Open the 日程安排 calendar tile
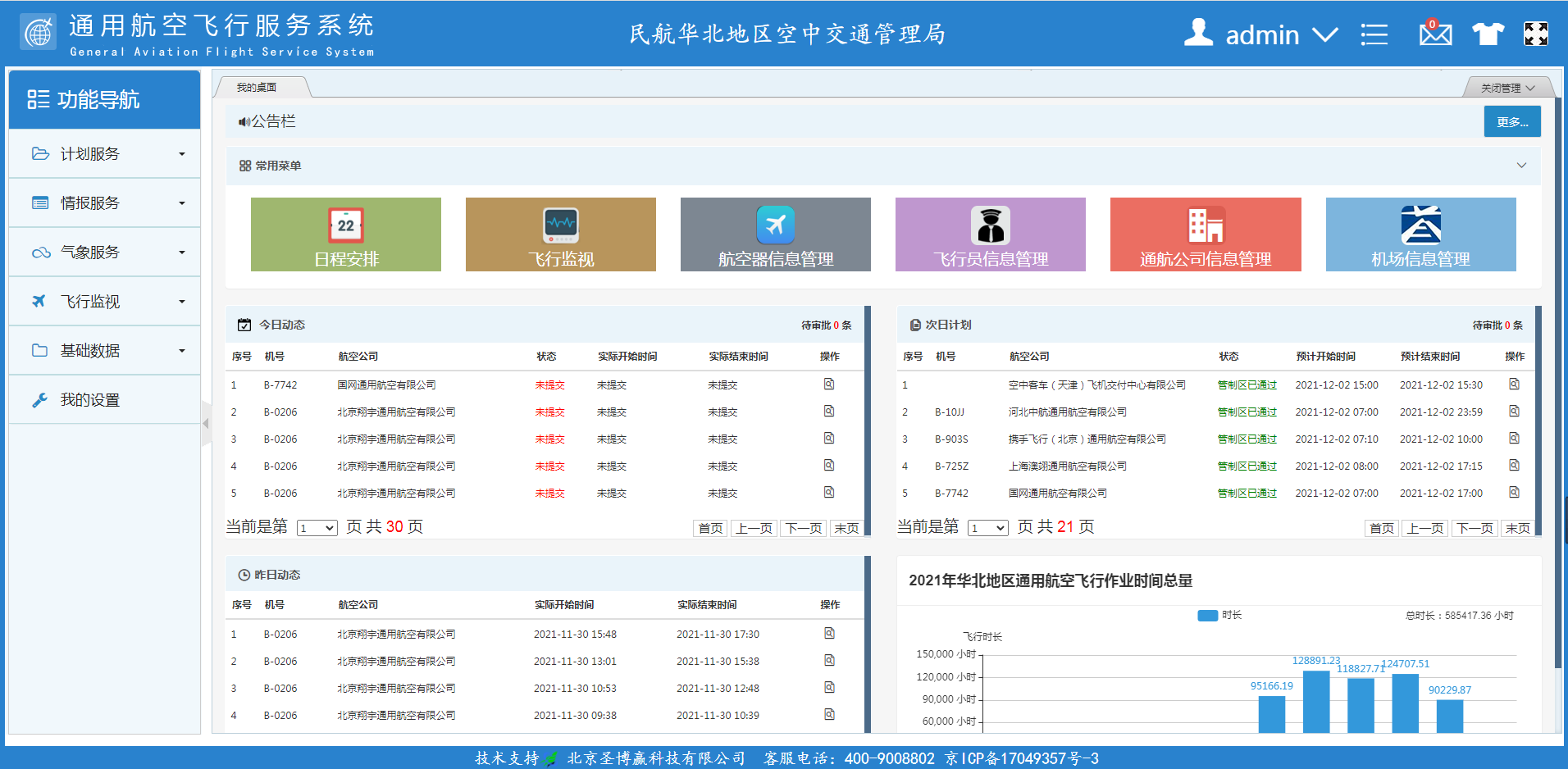Screen dimensions: 1568x769 tap(346, 234)
